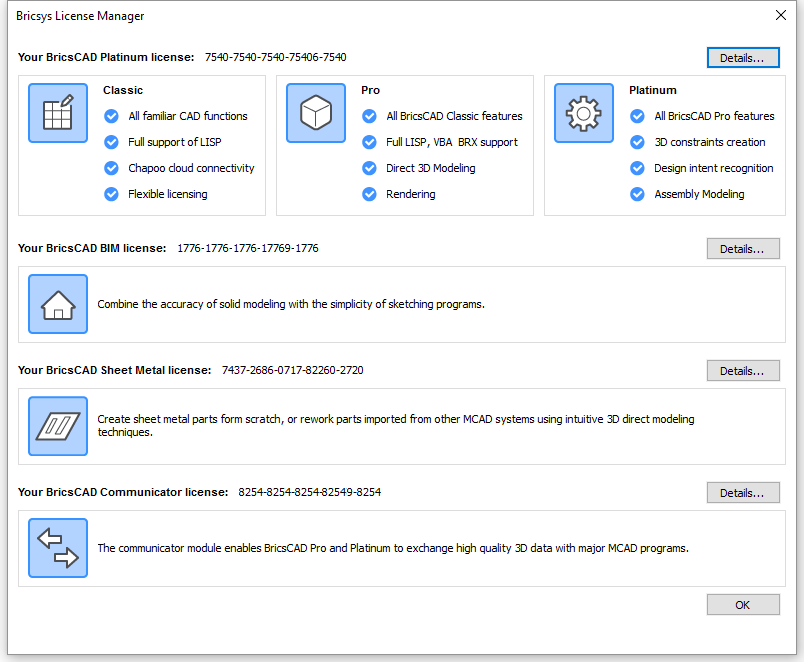Screen dimensions: 804x662
Task: Click the 'Your BricsCAD Sheet Metal license:' label
Action: (x=114, y=370)
